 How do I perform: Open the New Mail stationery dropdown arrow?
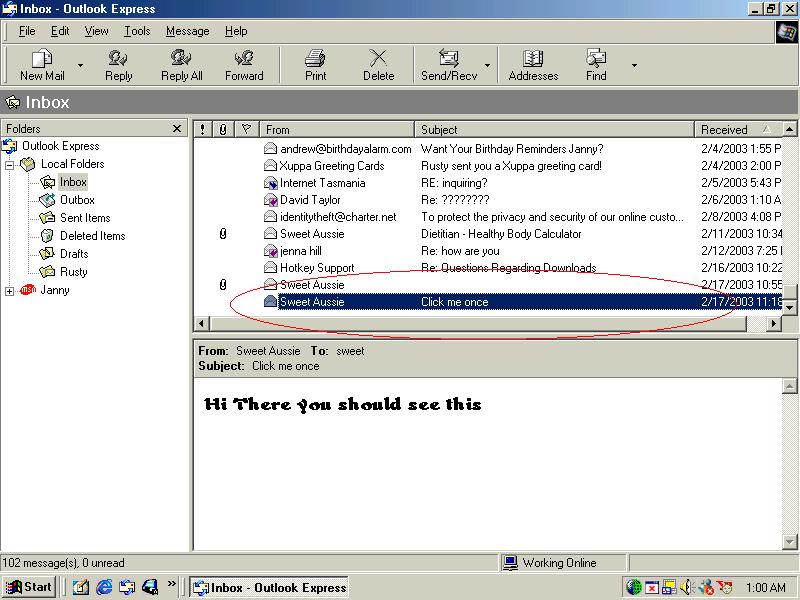coord(80,66)
